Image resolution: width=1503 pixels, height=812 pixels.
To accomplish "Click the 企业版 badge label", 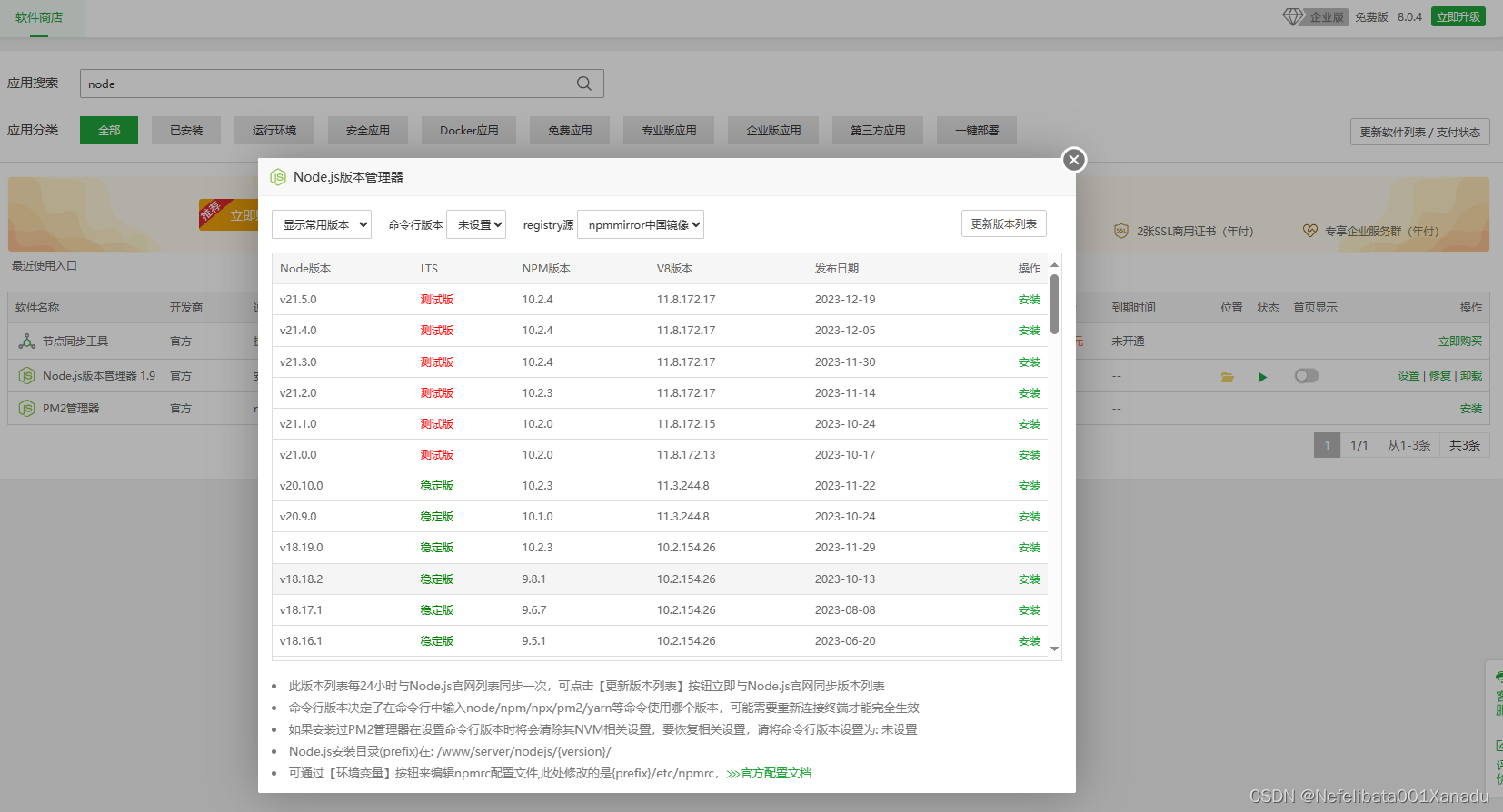I will point(1327,17).
